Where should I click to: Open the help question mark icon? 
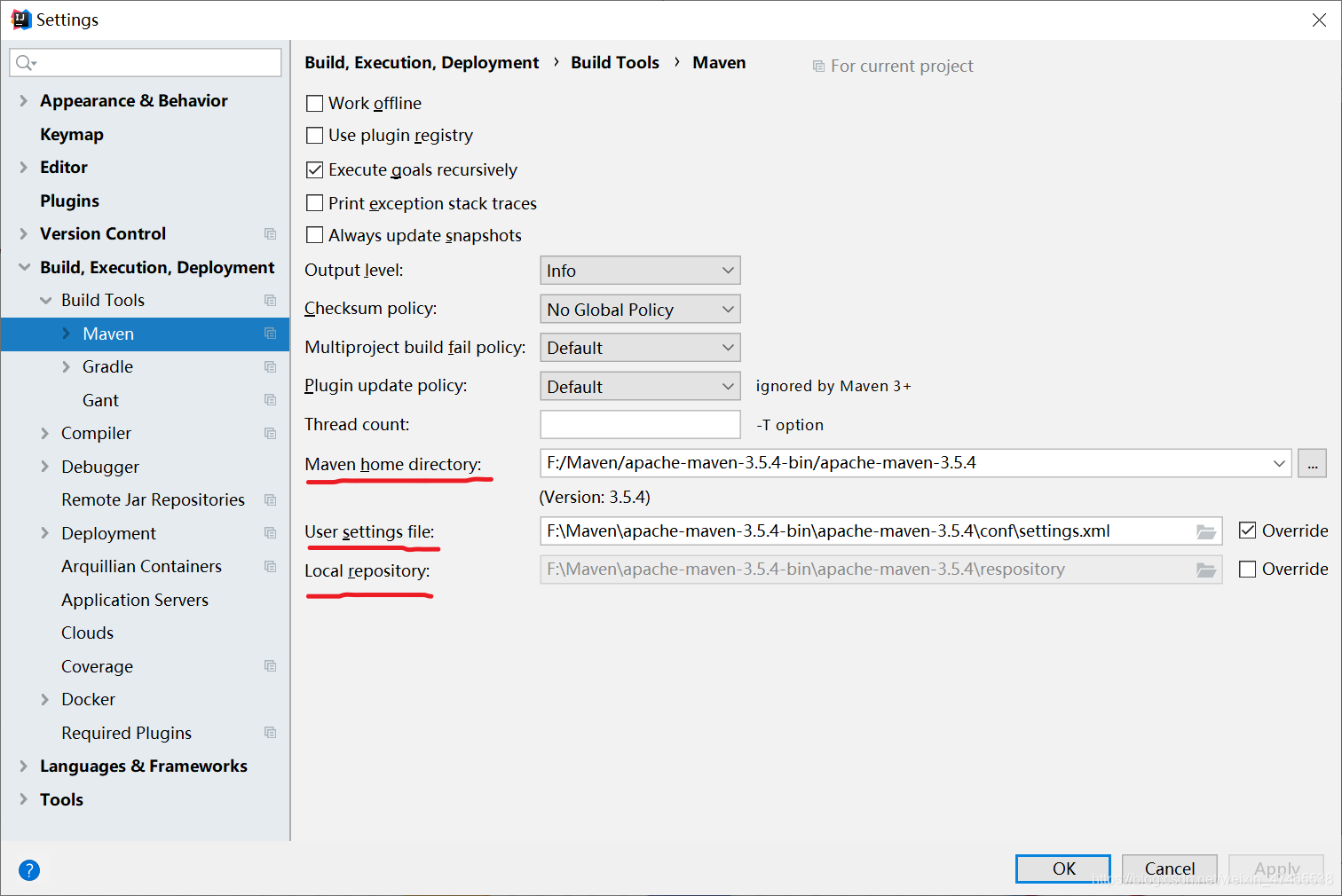29,870
